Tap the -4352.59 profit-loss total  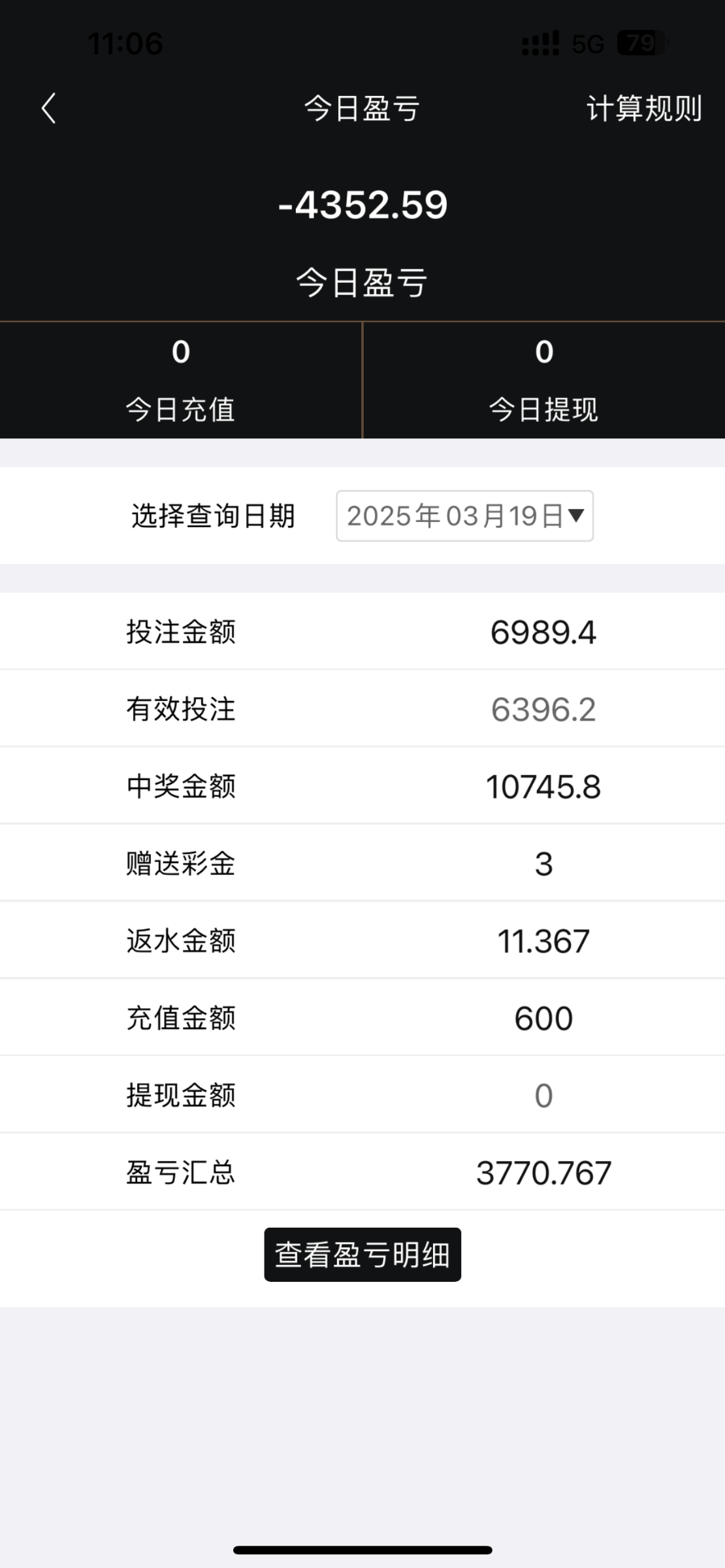[362, 205]
